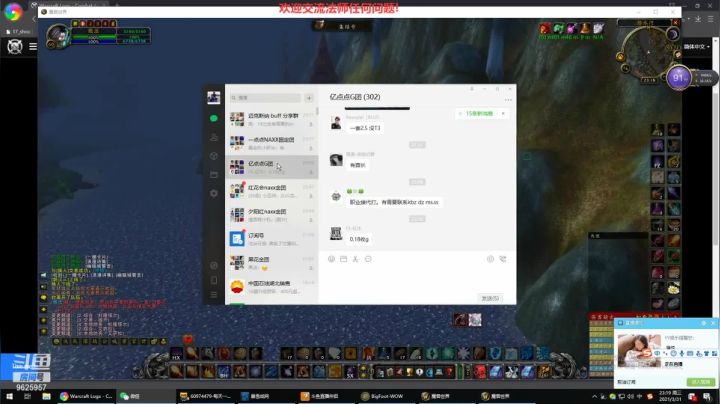This screenshot has height=404, width=720.
Task: Switch to the 微信 taskbar window
Action: (145, 396)
